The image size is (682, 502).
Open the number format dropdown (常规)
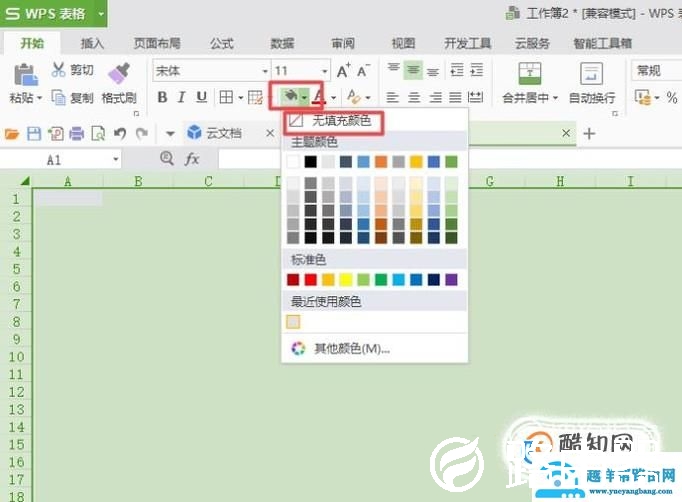656,70
